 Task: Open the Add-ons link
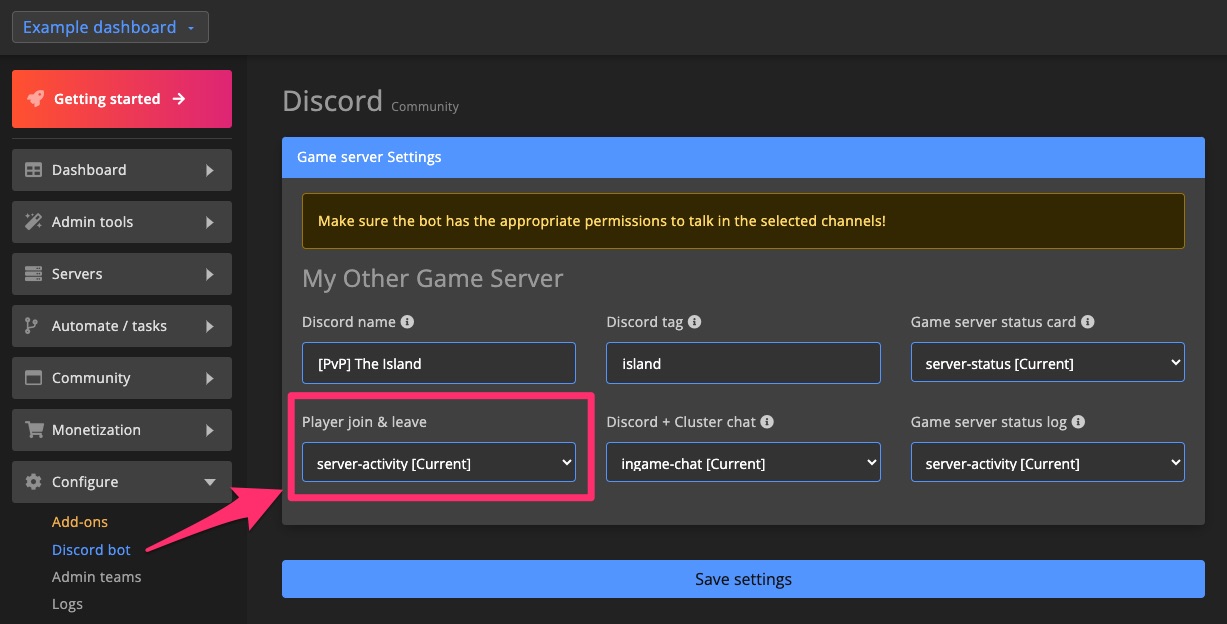79,522
